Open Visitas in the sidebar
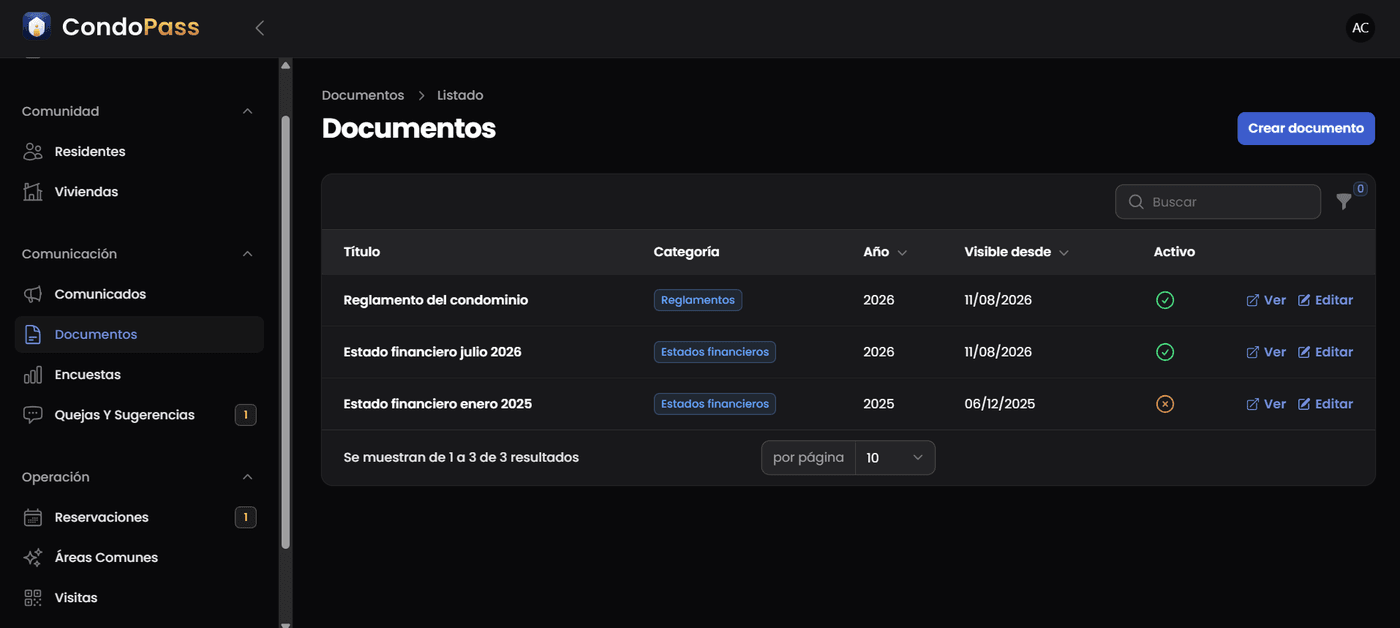 [x=139, y=597]
